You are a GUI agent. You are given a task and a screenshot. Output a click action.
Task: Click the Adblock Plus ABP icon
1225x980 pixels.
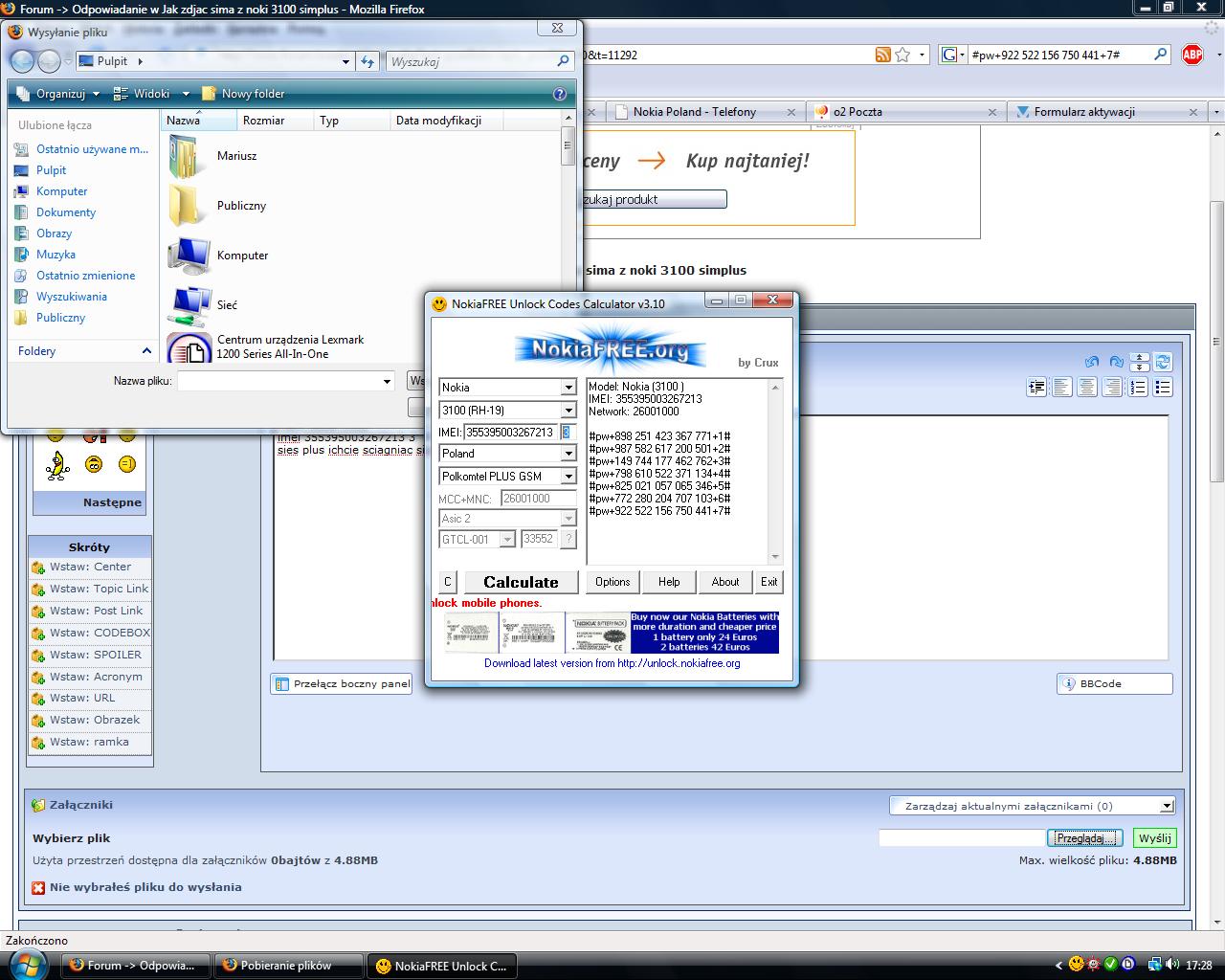[1192, 55]
